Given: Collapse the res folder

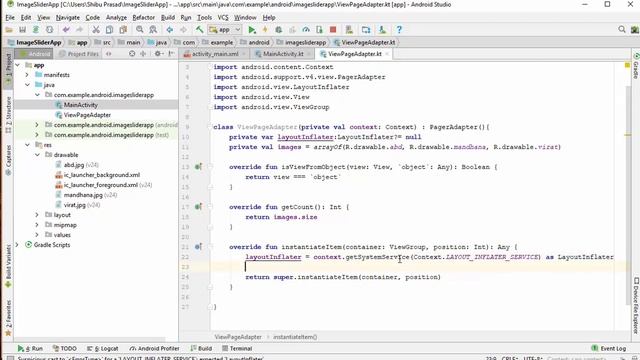Looking at the screenshot, I should (27, 145).
